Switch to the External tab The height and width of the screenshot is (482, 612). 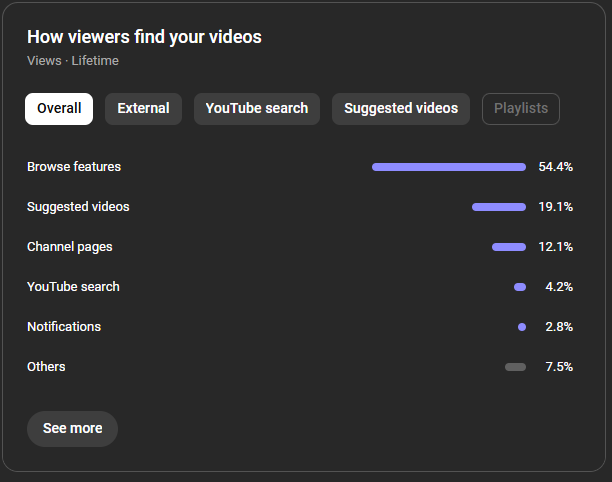143,109
